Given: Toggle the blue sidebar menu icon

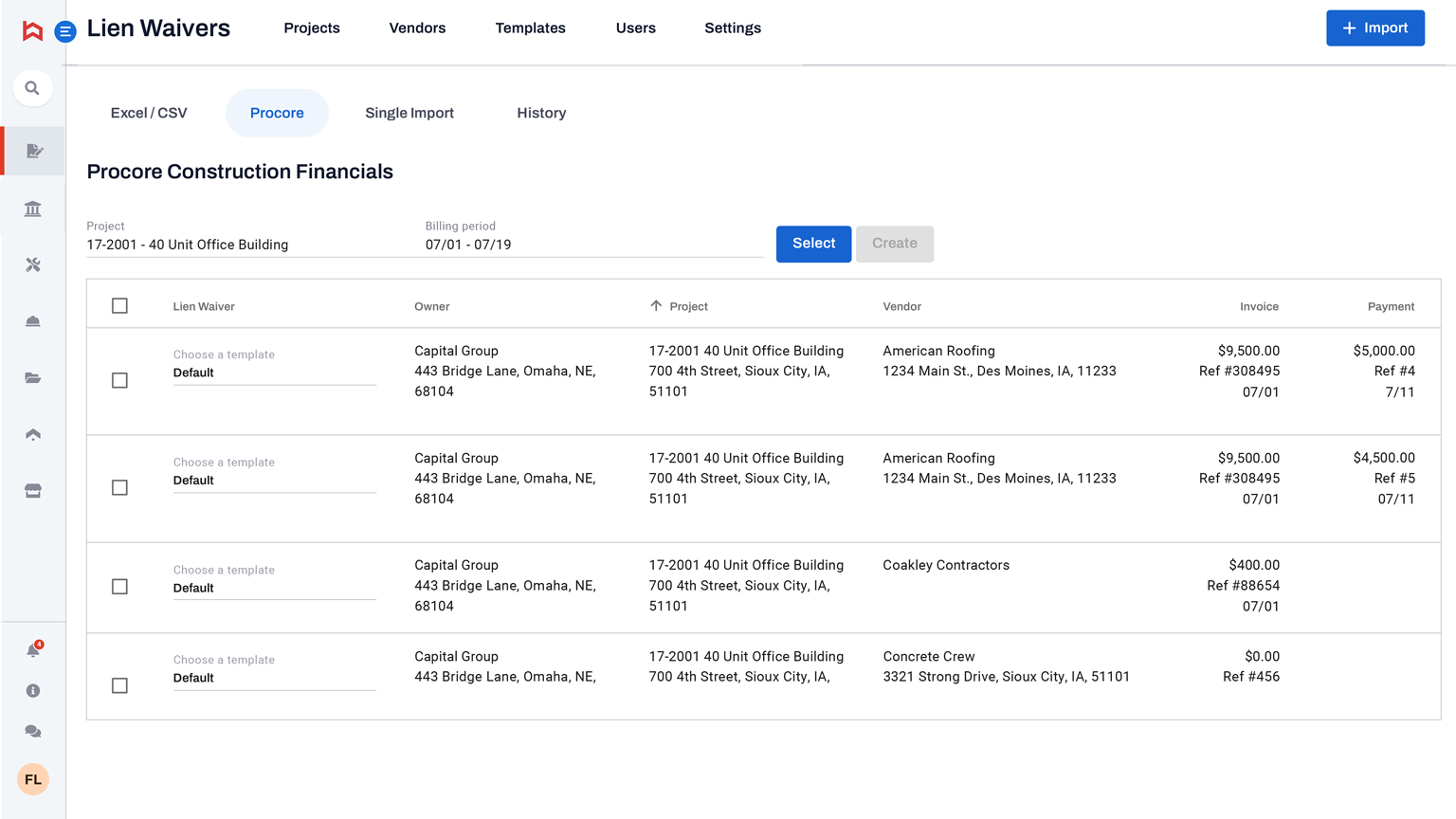Looking at the screenshot, I should pyautogui.click(x=65, y=32).
